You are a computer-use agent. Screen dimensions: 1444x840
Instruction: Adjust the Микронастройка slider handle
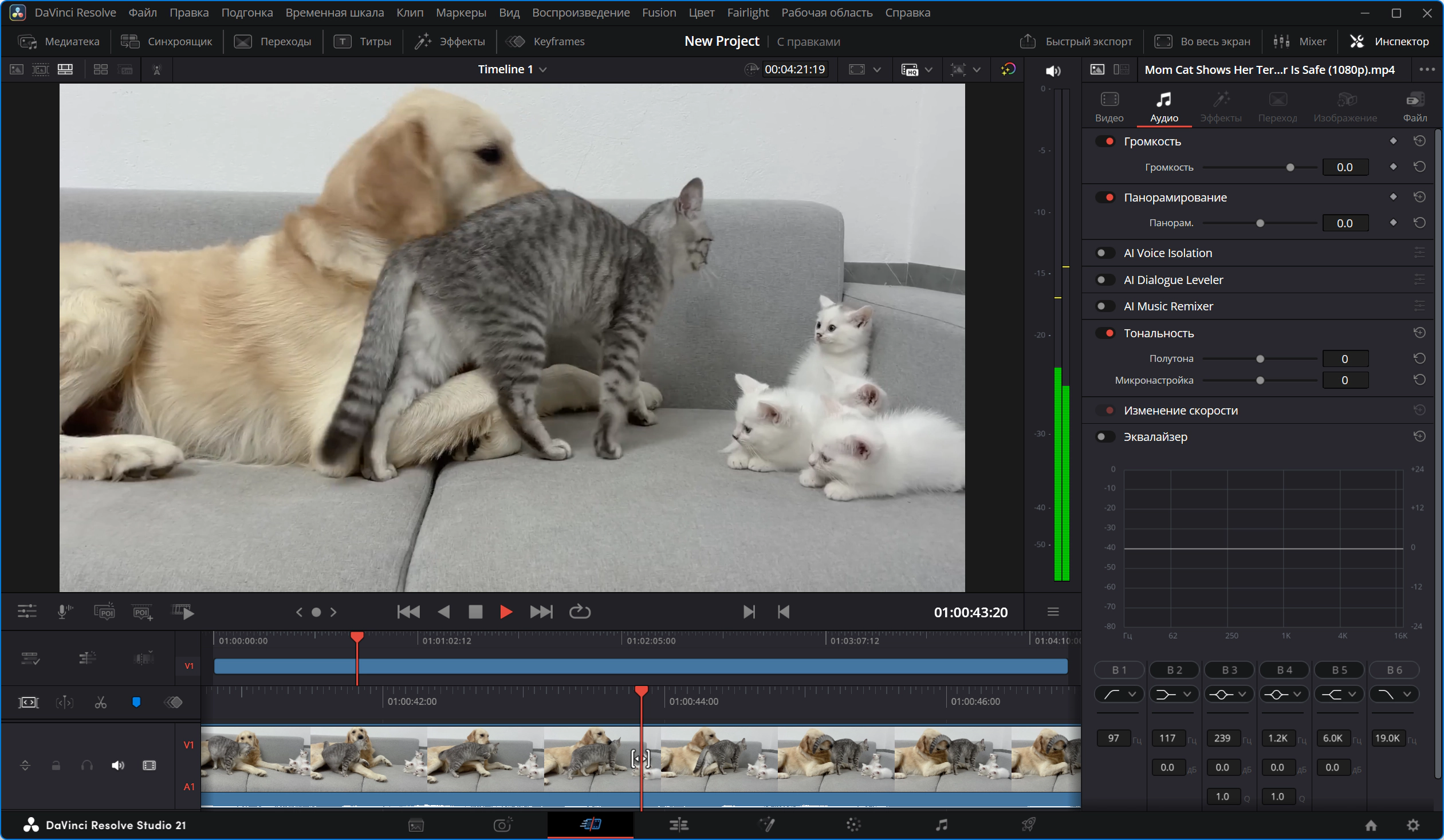click(1260, 380)
